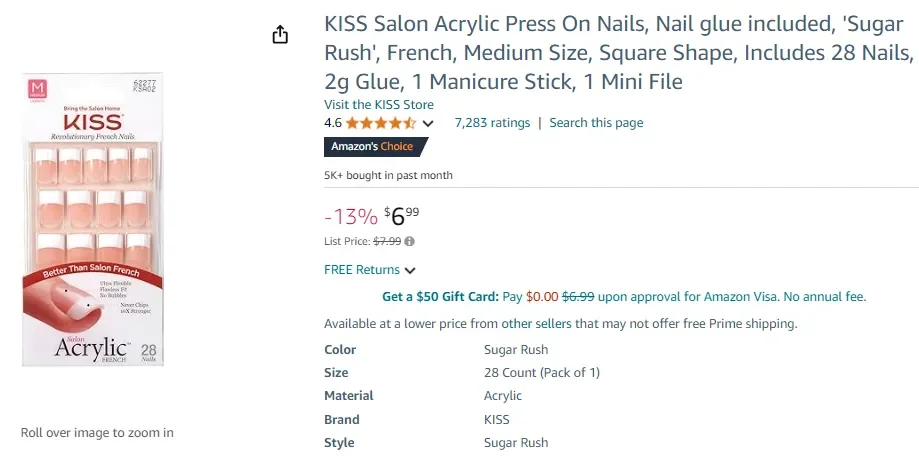Click the Roll over image to zoom text
This screenshot has height=456, width=919.
click(97, 433)
